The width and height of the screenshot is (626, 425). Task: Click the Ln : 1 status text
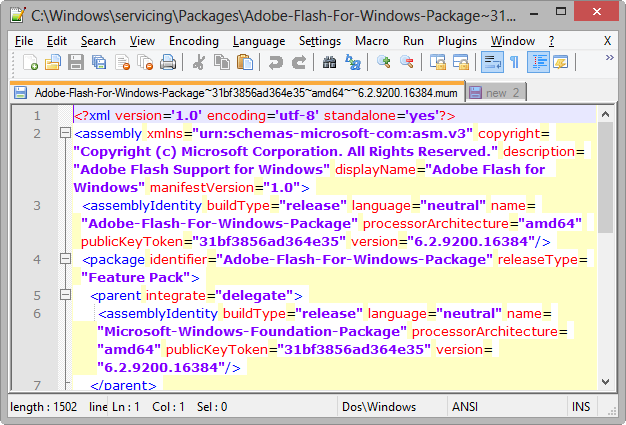126,407
